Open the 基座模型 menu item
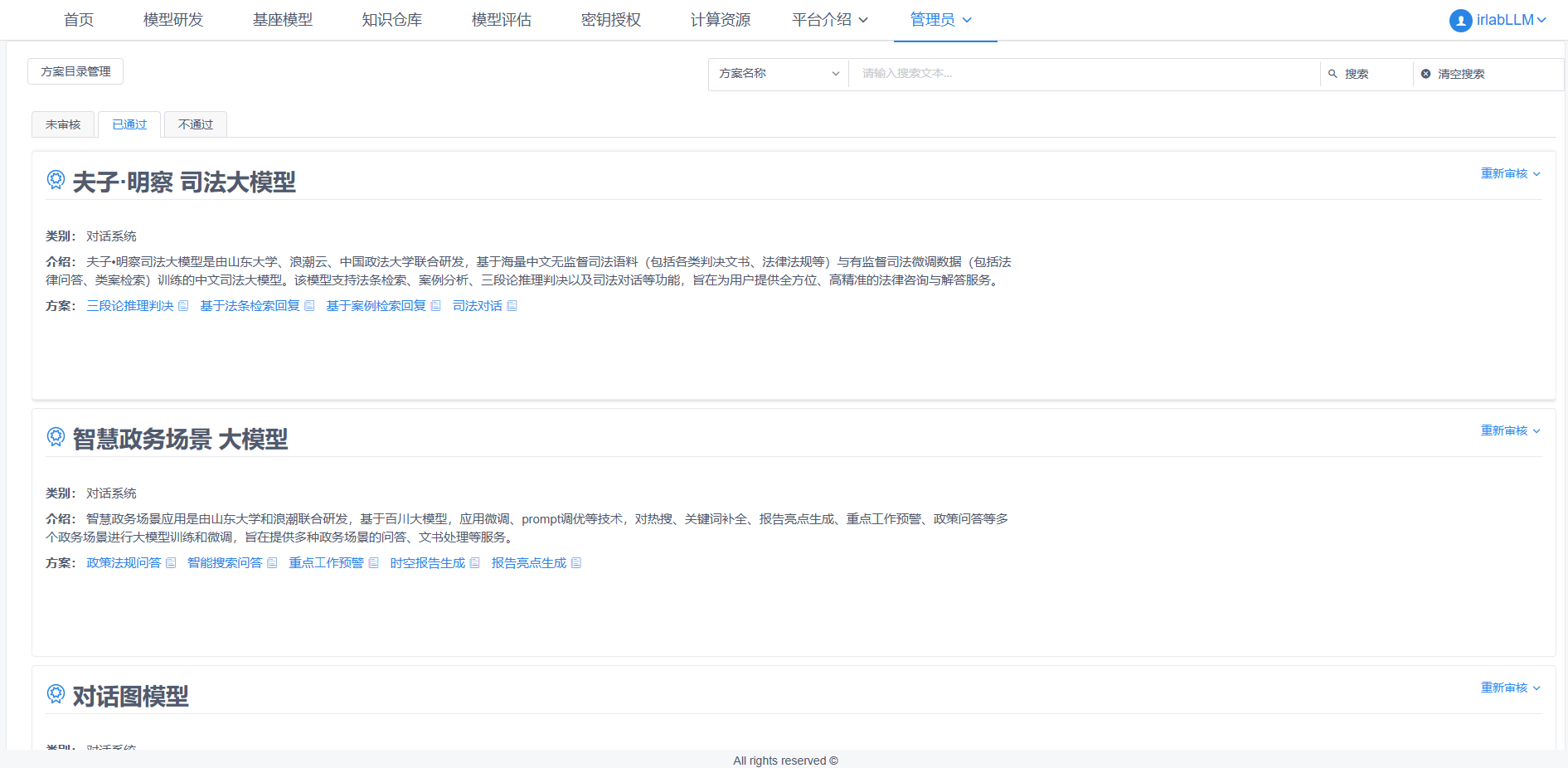1568x768 pixels. [283, 20]
